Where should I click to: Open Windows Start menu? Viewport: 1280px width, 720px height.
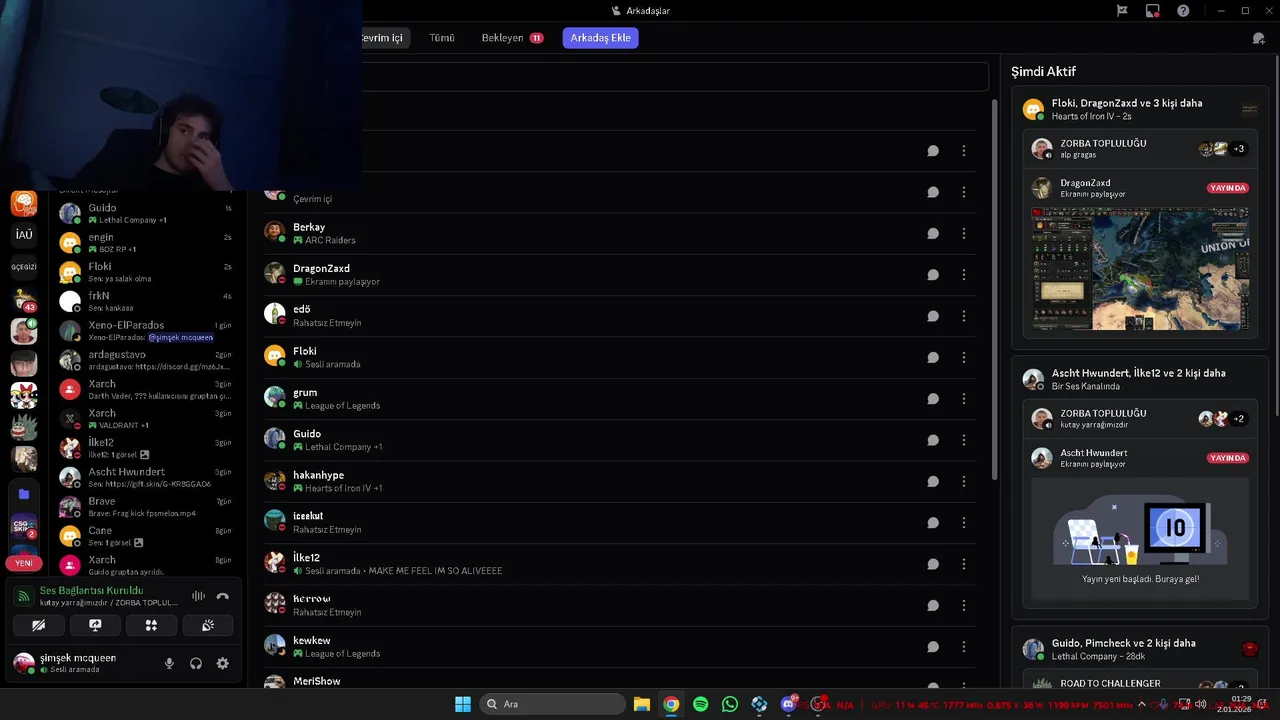click(x=463, y=704)
